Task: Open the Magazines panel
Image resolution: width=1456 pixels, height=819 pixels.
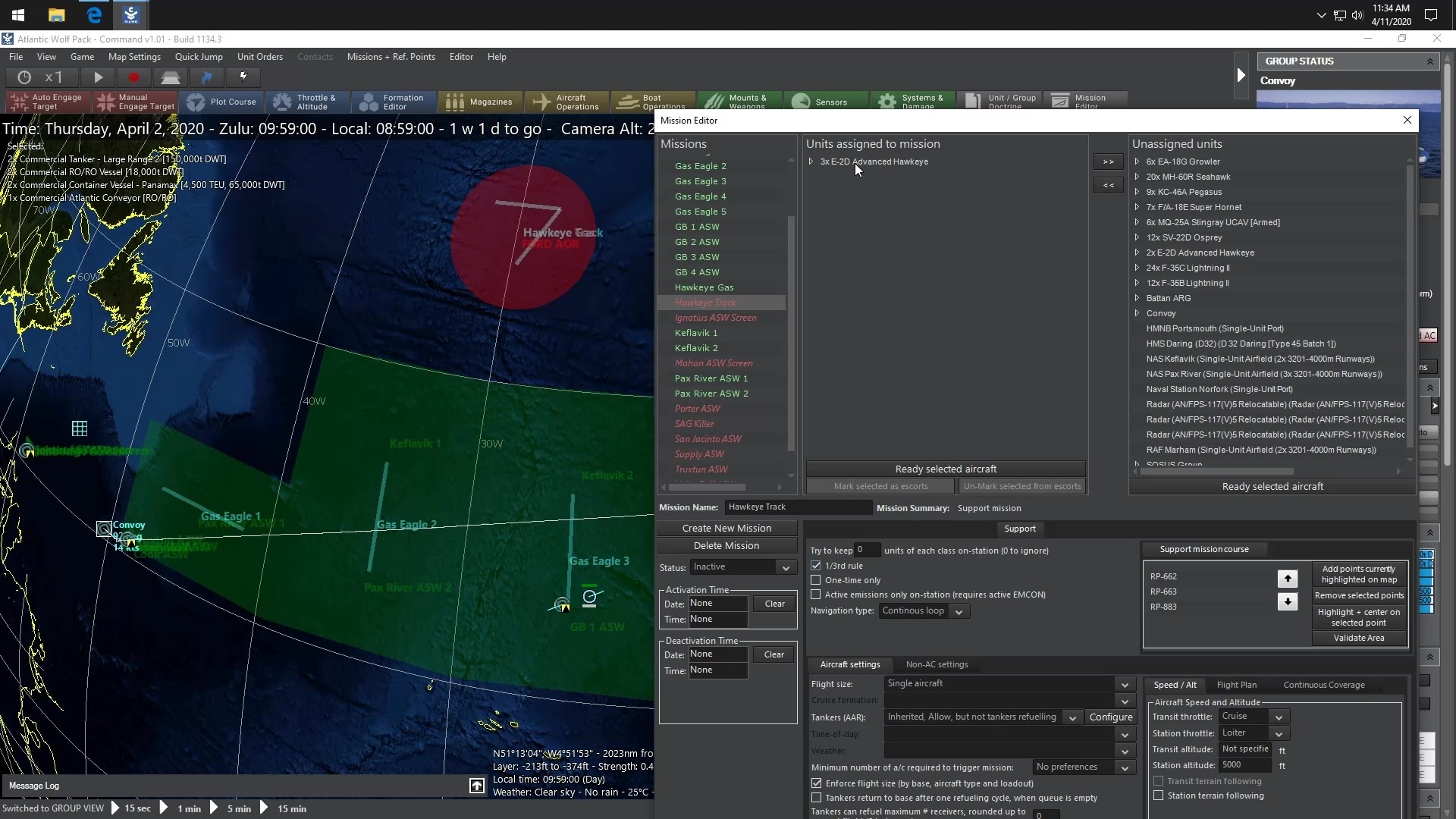Action: pos(480,102)
